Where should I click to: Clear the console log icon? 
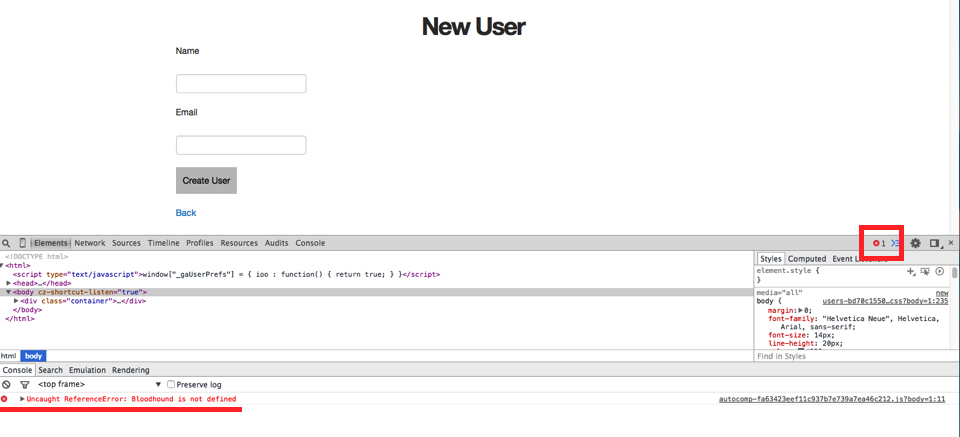pos(6,384)
